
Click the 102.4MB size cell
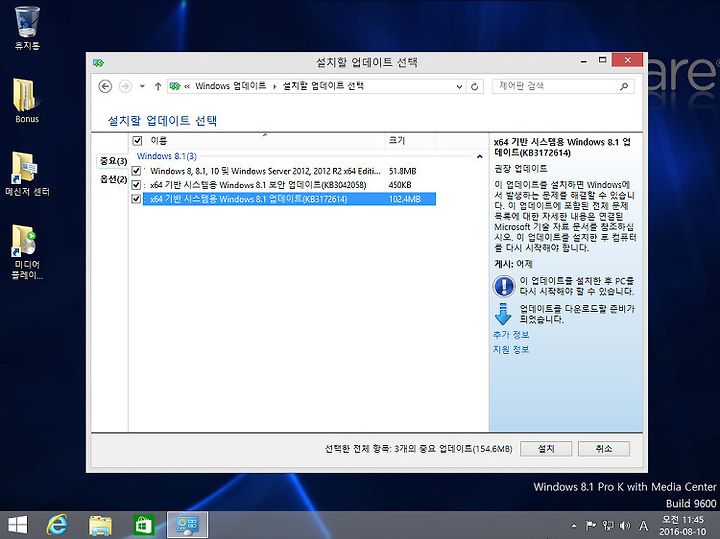click(x=405, y=199)
